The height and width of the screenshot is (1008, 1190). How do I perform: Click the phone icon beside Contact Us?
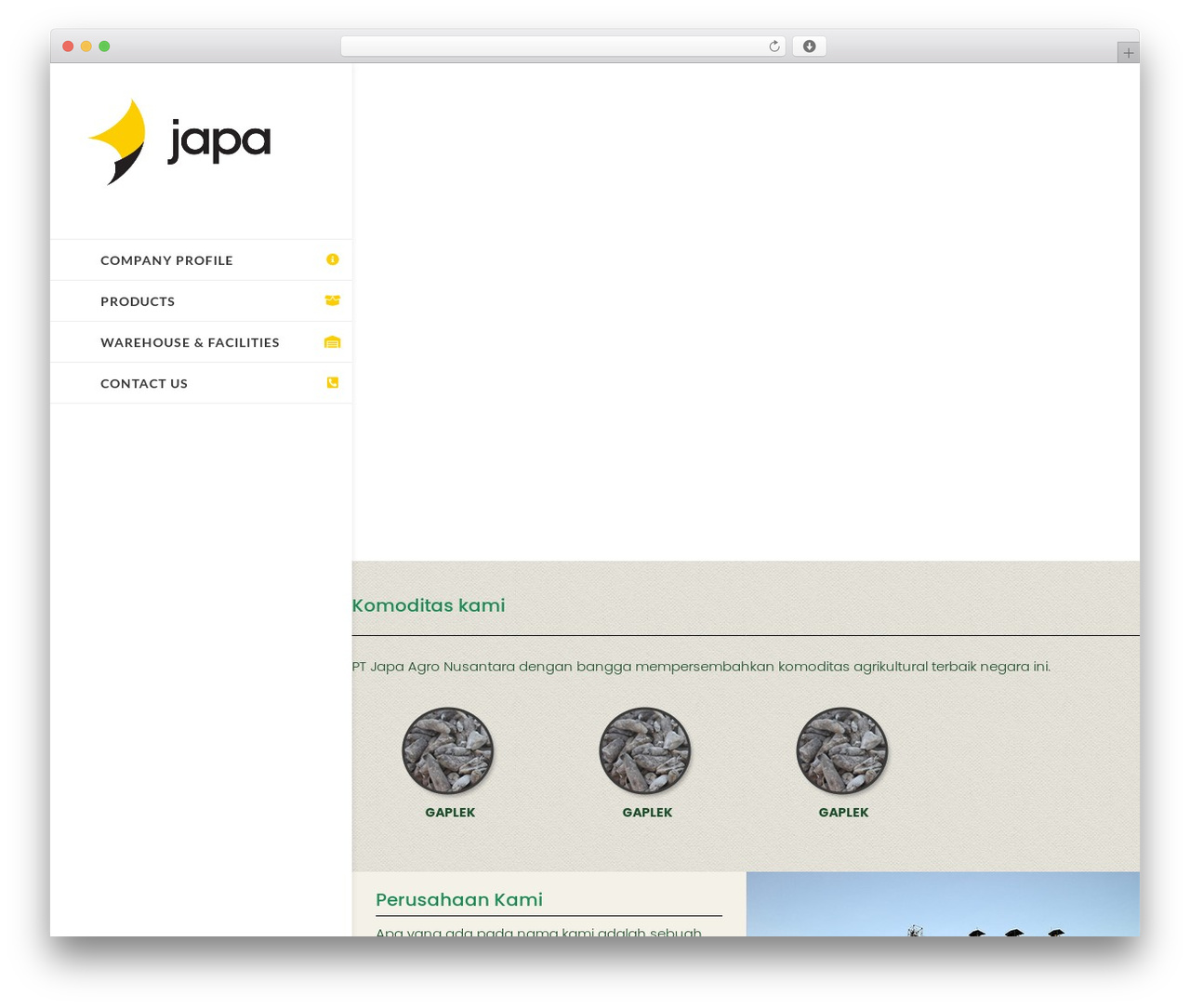tap(333, 382)
